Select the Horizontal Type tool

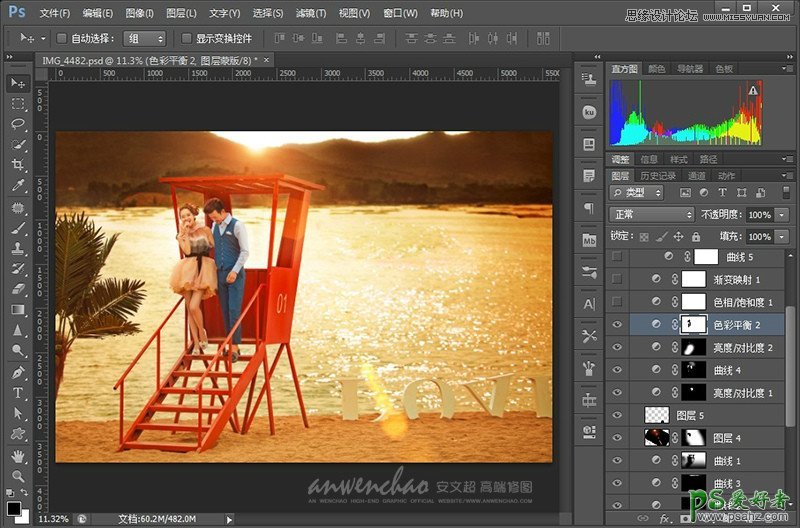[x=18, y=392]
